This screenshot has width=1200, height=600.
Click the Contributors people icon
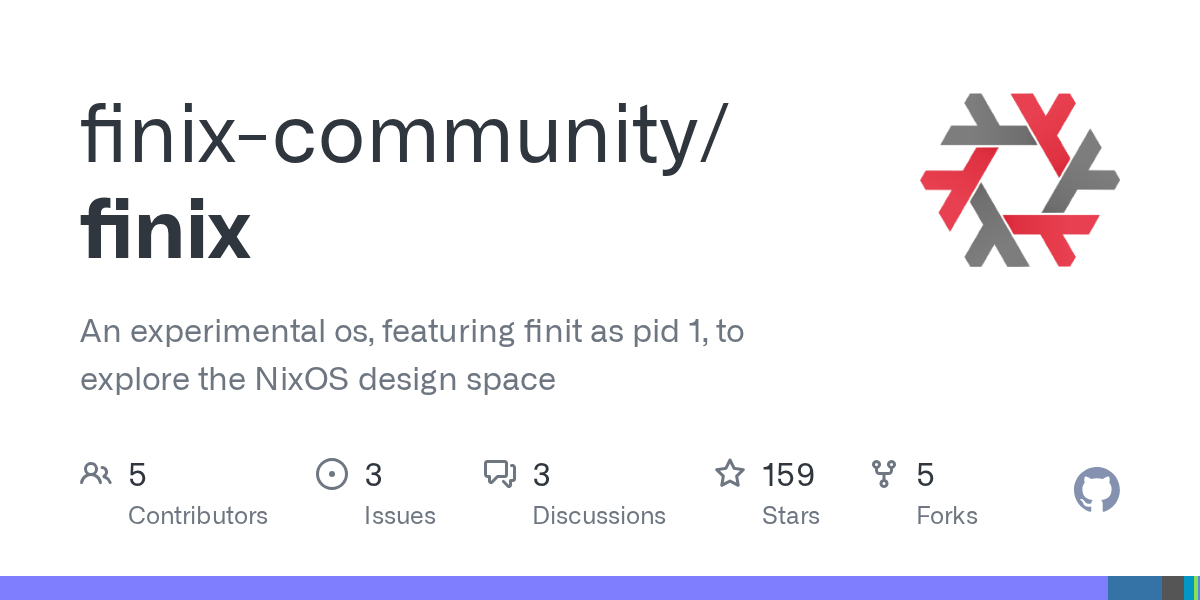(96, 474)
